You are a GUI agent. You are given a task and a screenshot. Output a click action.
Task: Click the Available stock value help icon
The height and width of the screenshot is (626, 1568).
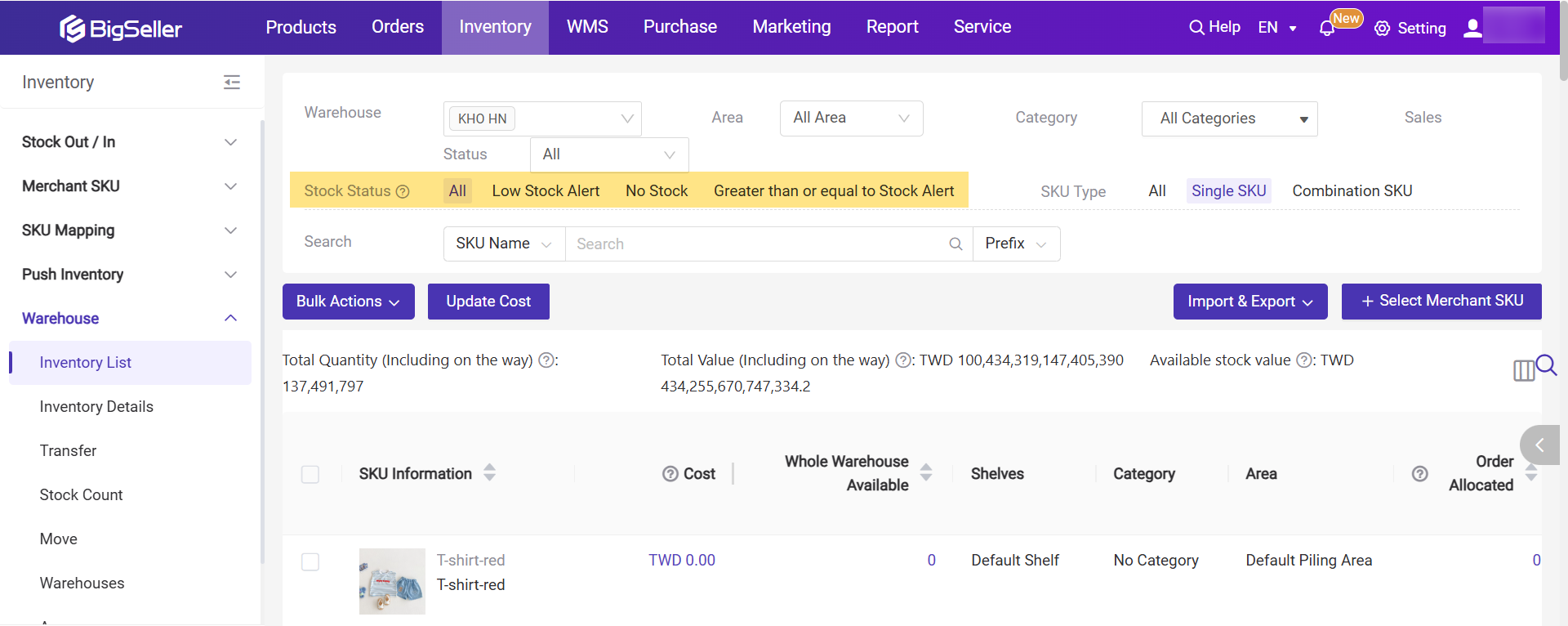pos(1304,360)
